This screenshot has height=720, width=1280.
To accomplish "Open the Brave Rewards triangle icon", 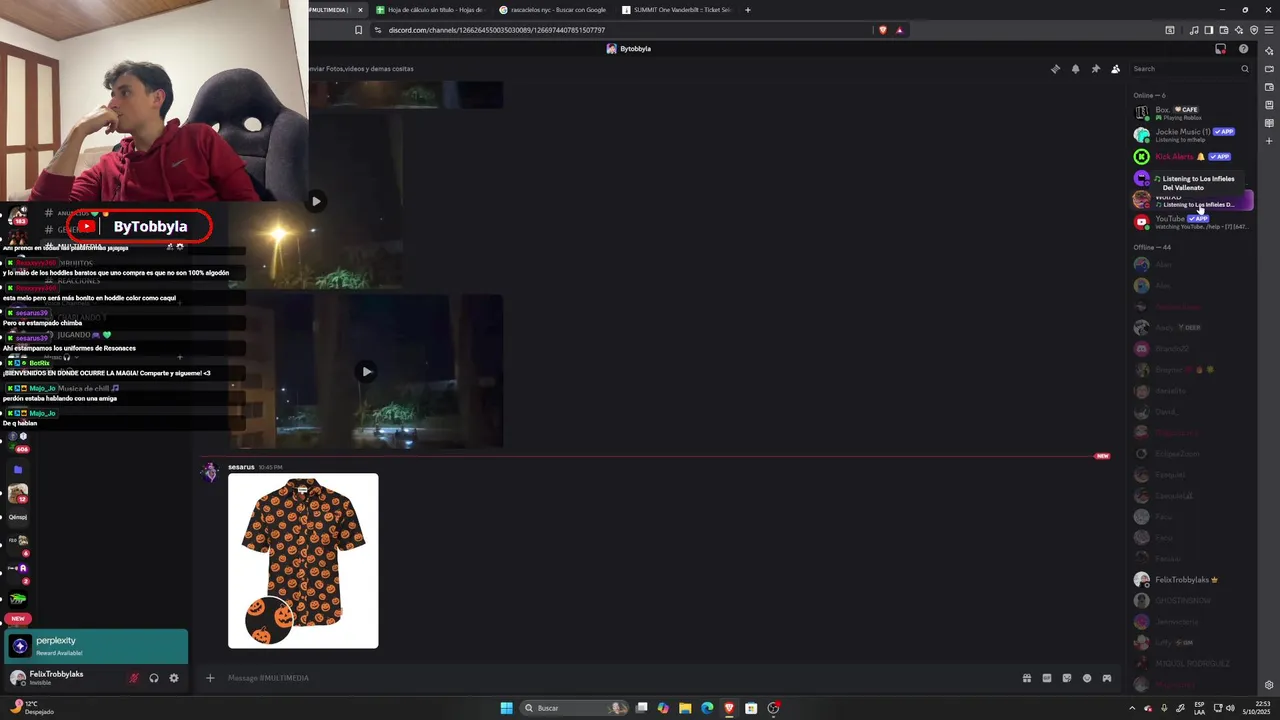I will (x=900, y=30).
